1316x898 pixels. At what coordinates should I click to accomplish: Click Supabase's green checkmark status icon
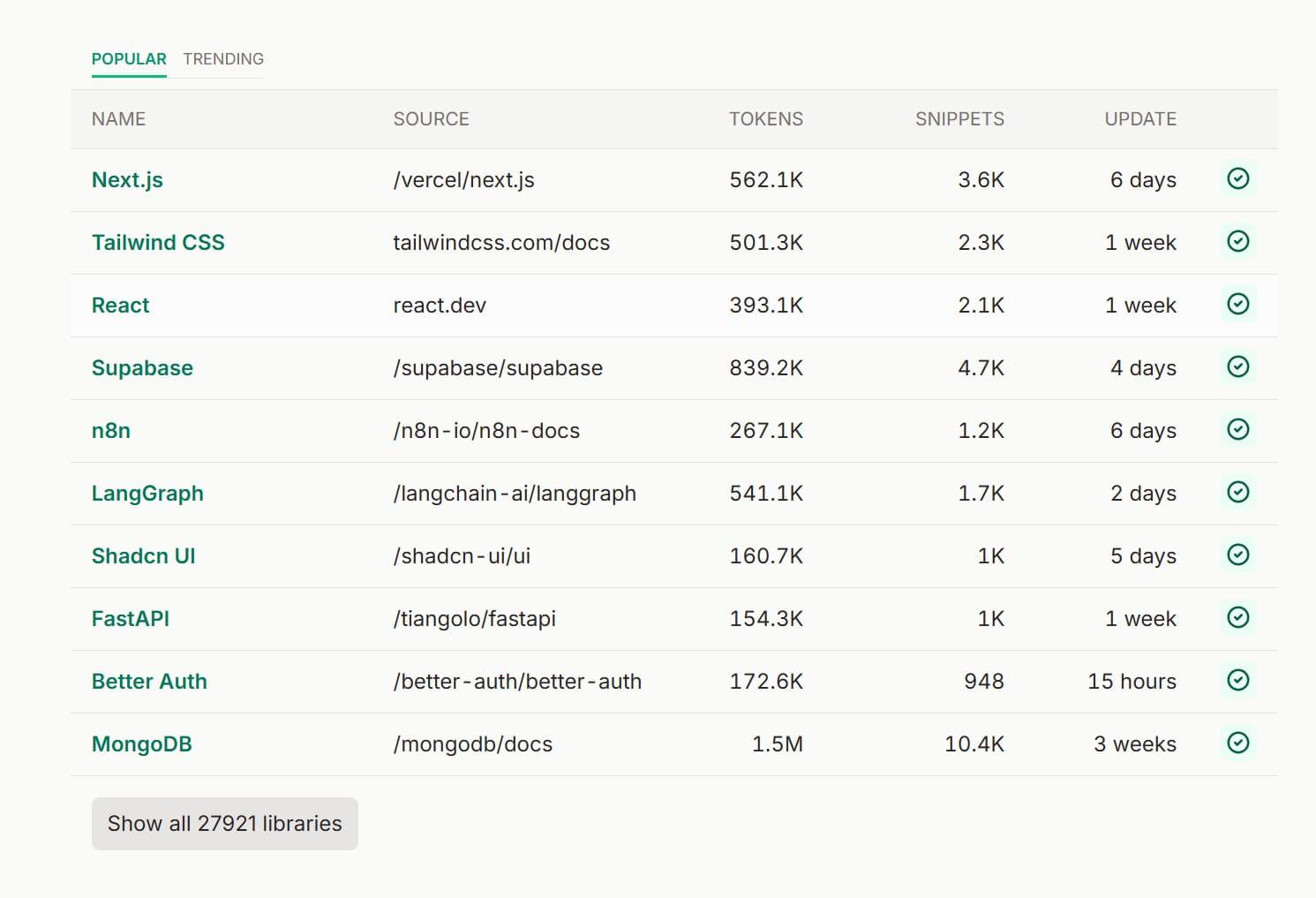(1238, 367)
